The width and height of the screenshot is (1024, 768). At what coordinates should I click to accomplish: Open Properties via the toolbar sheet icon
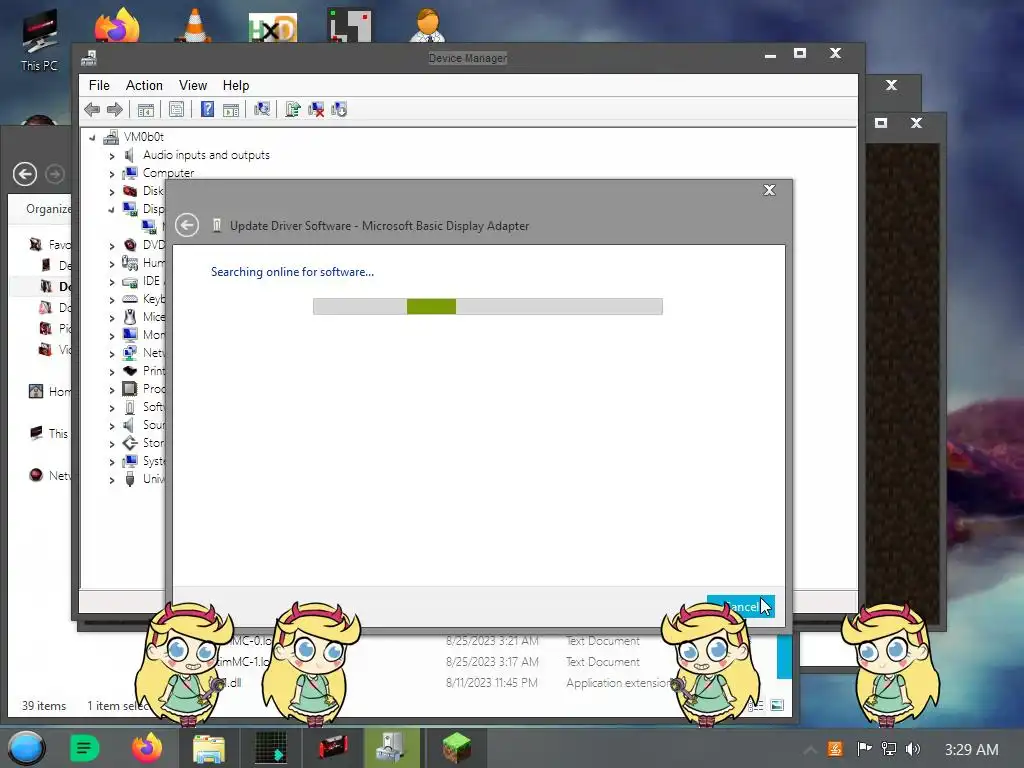(x=176, y=110)
